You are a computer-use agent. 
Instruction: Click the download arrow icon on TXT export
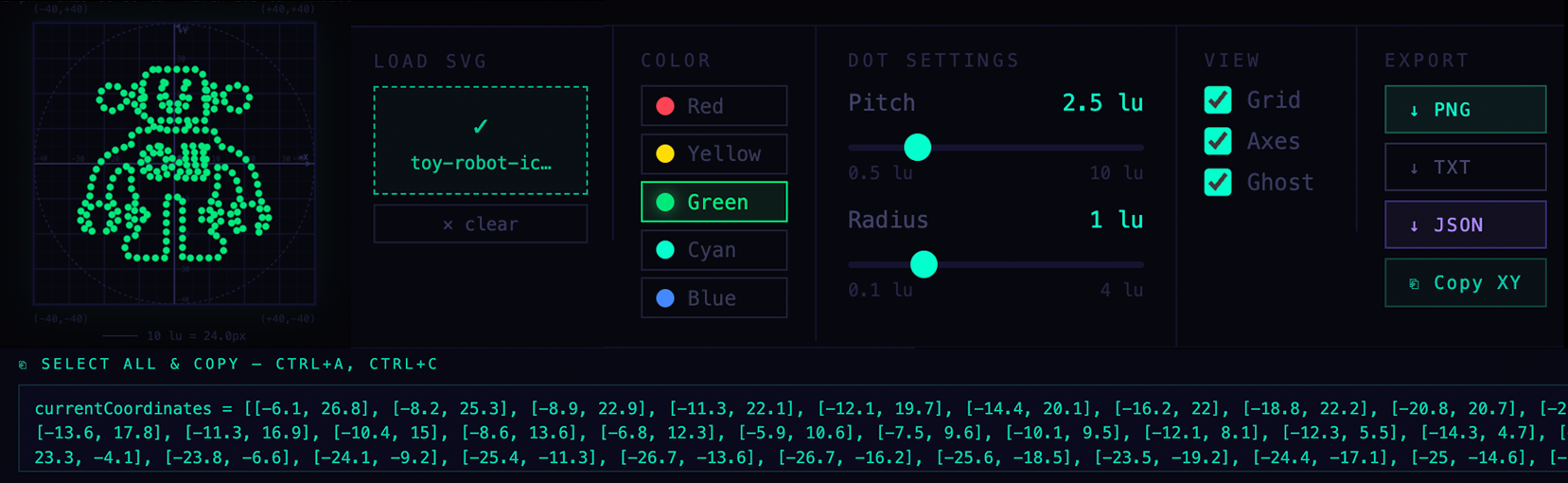point(1414,169)
